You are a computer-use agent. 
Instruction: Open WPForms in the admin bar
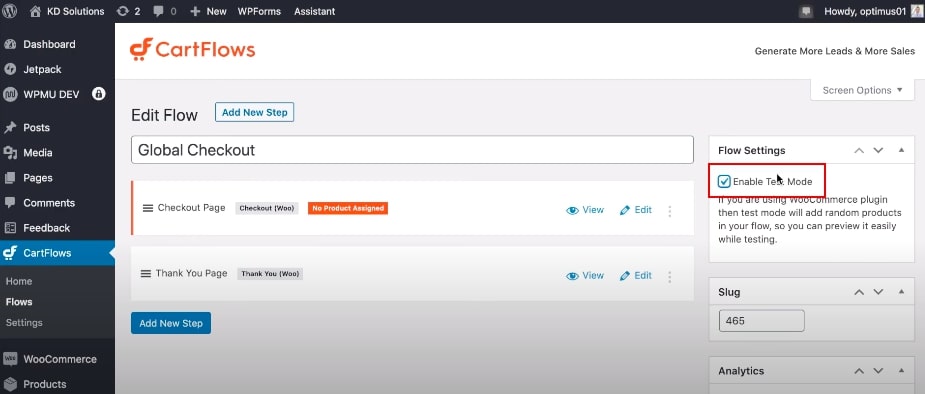point(259,11)
